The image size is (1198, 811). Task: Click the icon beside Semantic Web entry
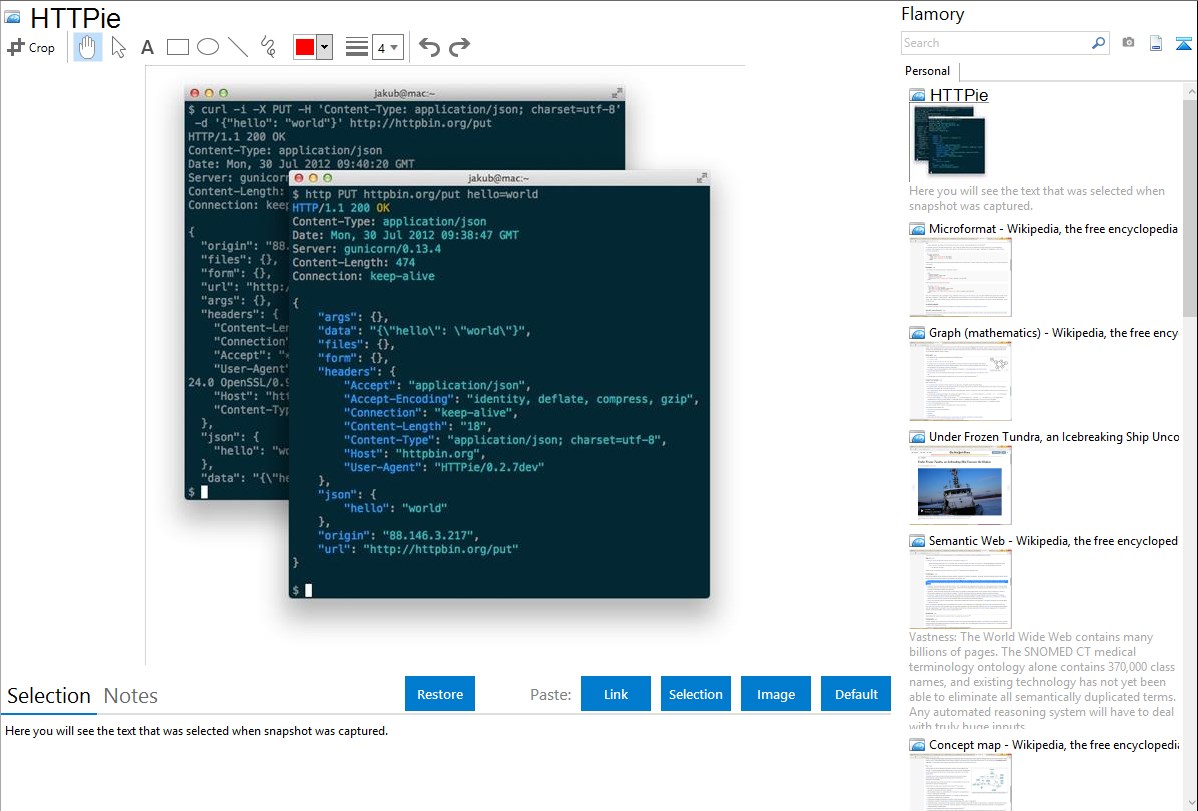(x=918, y=541)
